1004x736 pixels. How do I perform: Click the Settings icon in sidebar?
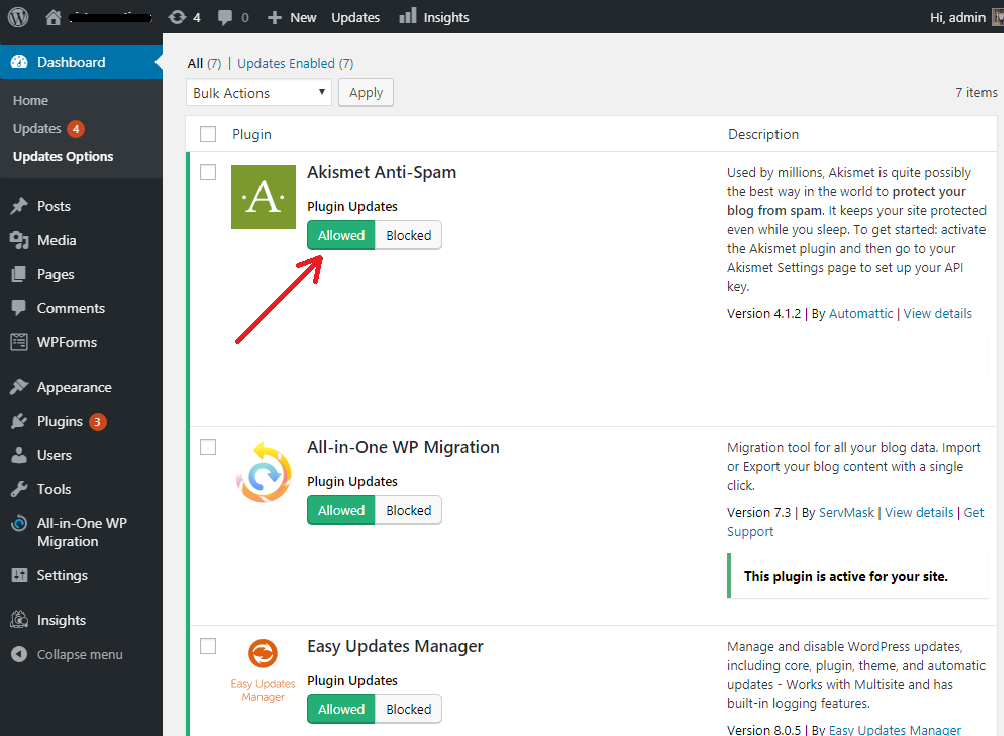19,575
